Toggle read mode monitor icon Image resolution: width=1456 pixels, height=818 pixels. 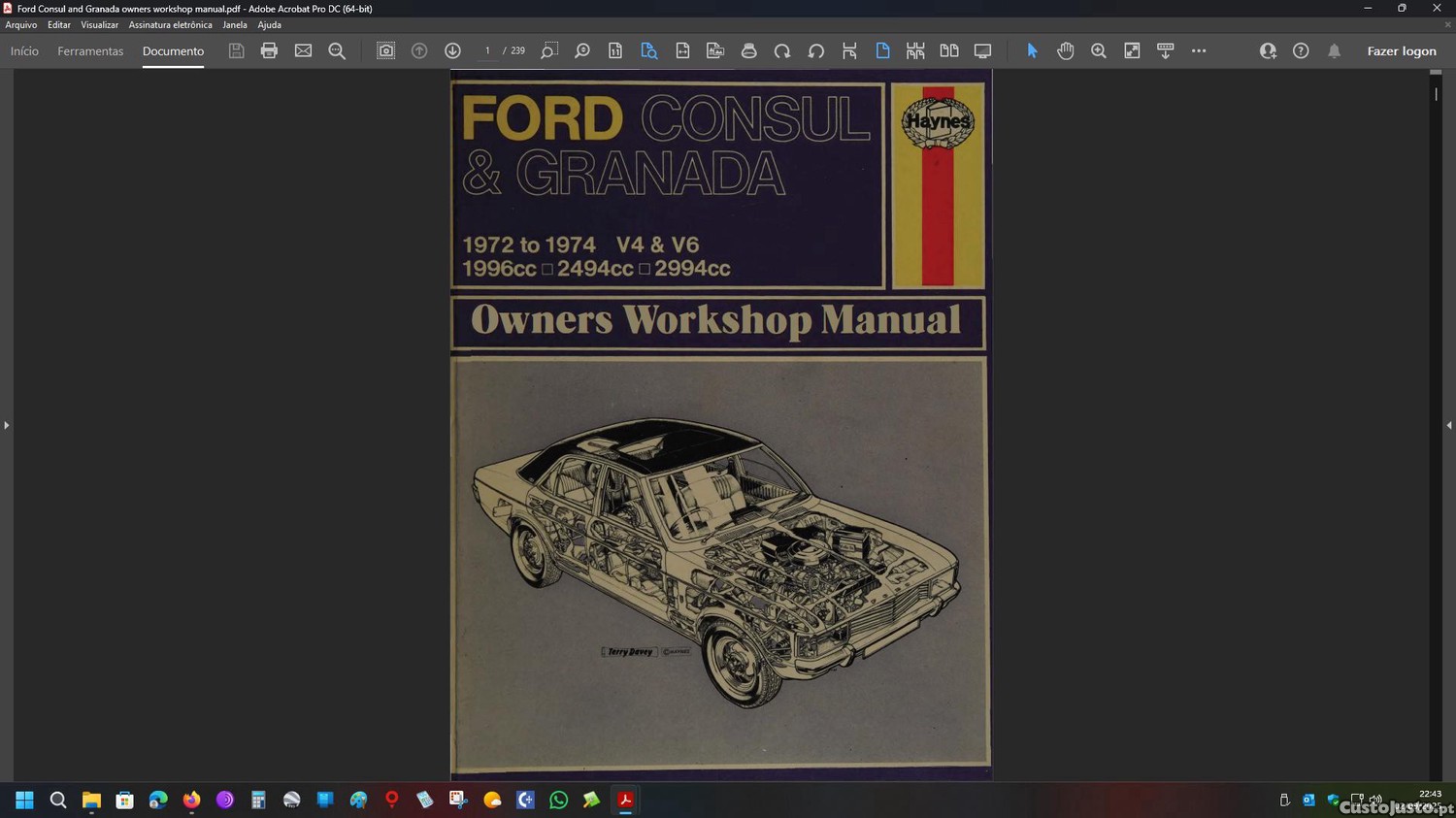[x=982, y=50]
